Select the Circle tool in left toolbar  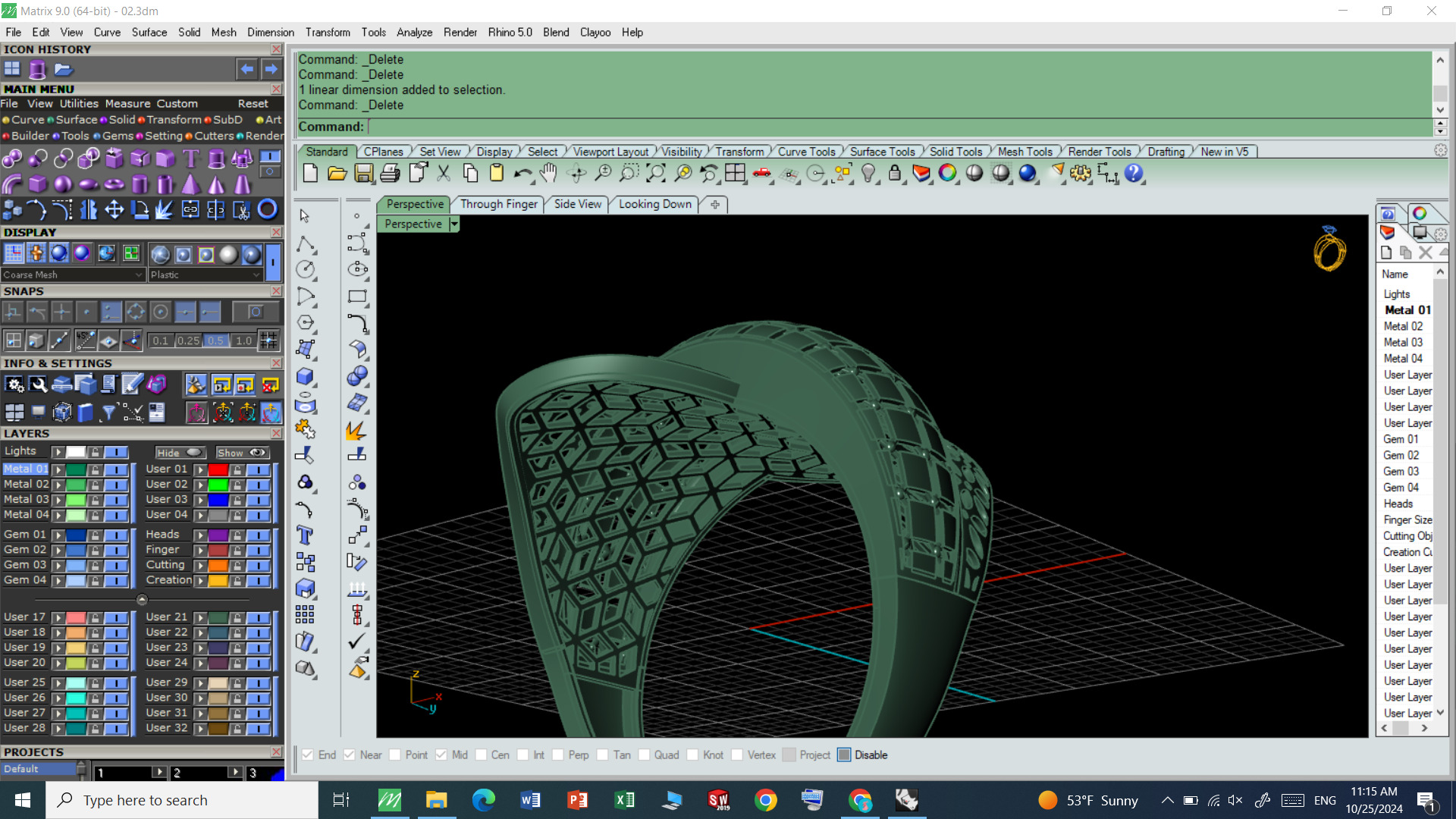(305, 270)
